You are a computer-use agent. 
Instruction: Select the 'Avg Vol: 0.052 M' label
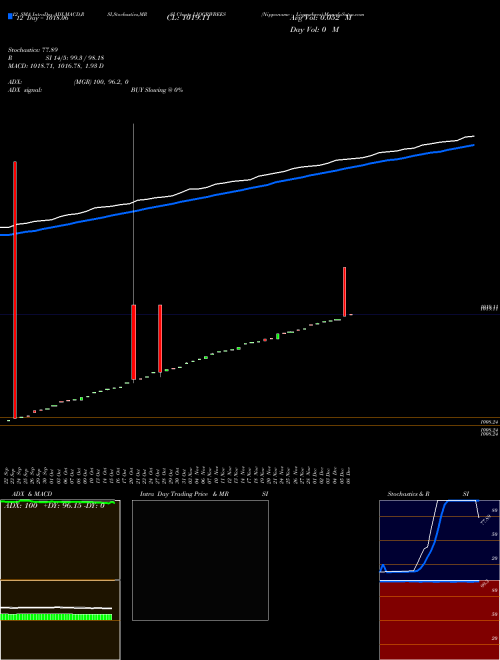click(x=320, y=19)
